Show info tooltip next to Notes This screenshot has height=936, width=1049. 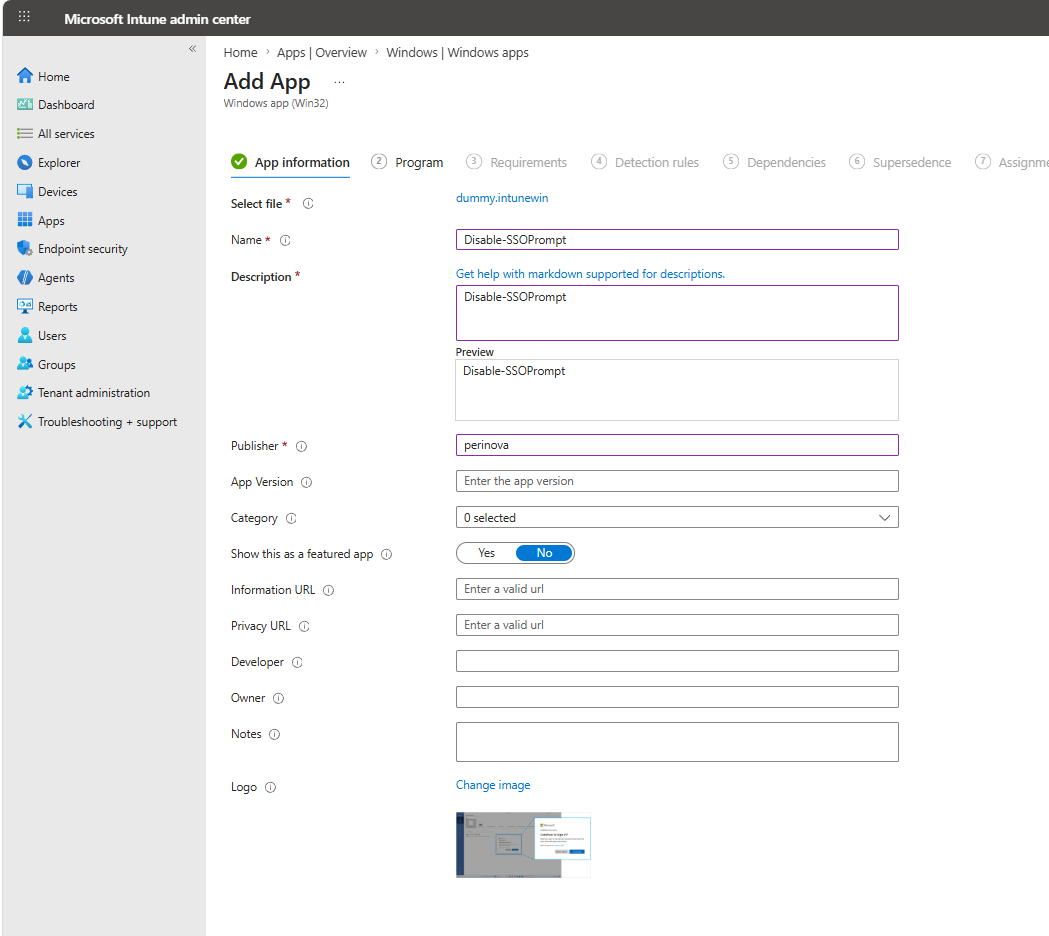point(274,735)
